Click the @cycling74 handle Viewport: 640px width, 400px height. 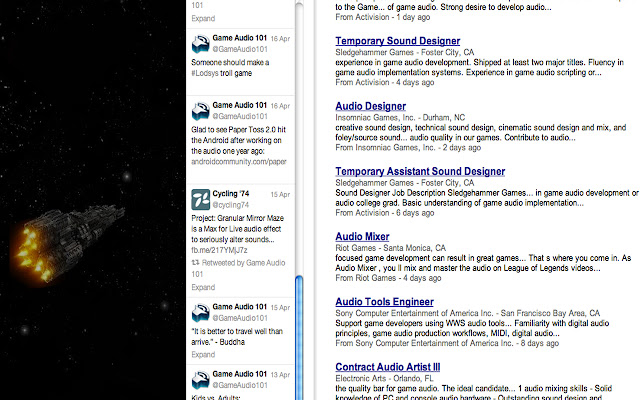231,205
